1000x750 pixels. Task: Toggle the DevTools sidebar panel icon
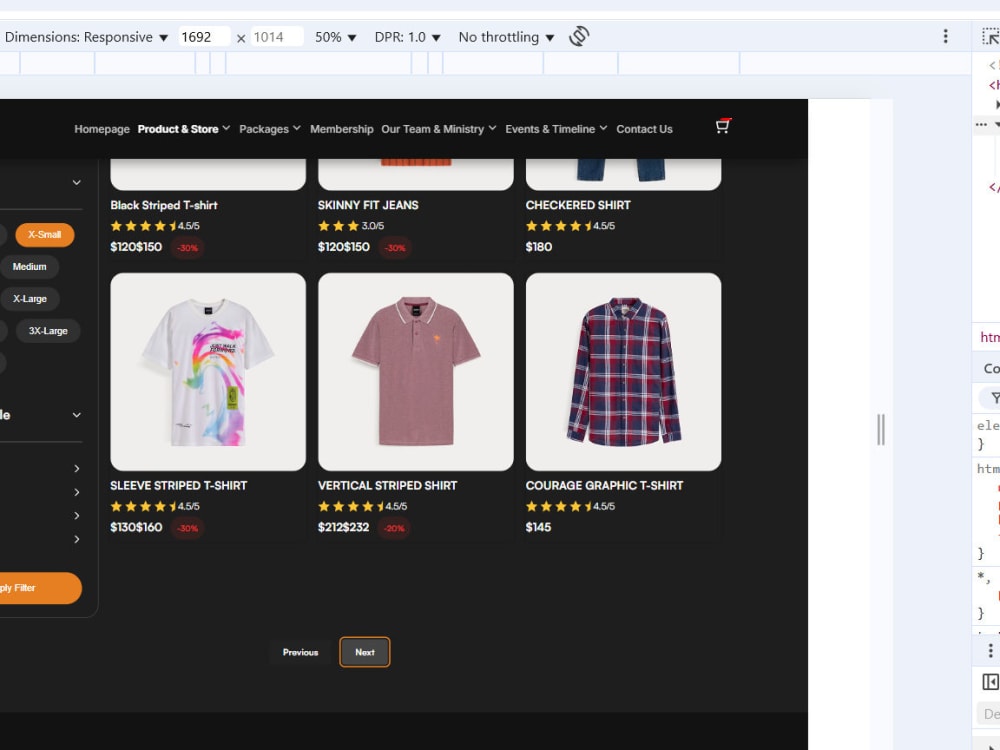point(990,681)
